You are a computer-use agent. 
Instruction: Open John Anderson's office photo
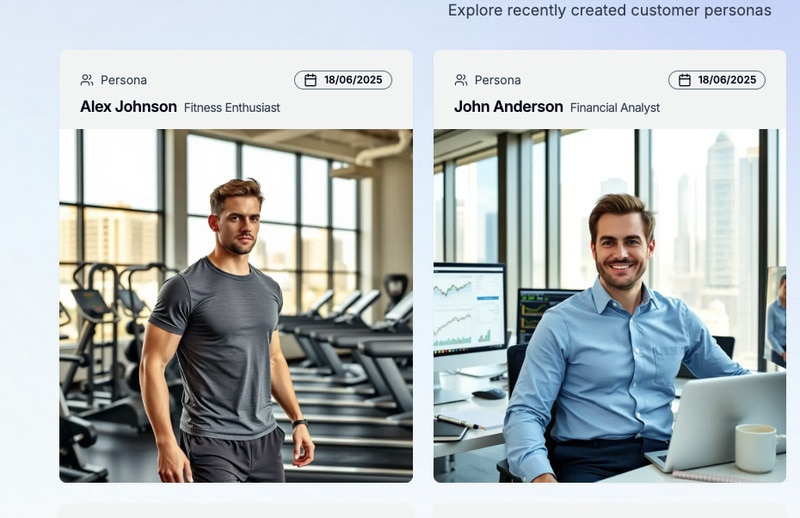pos(610,306)
